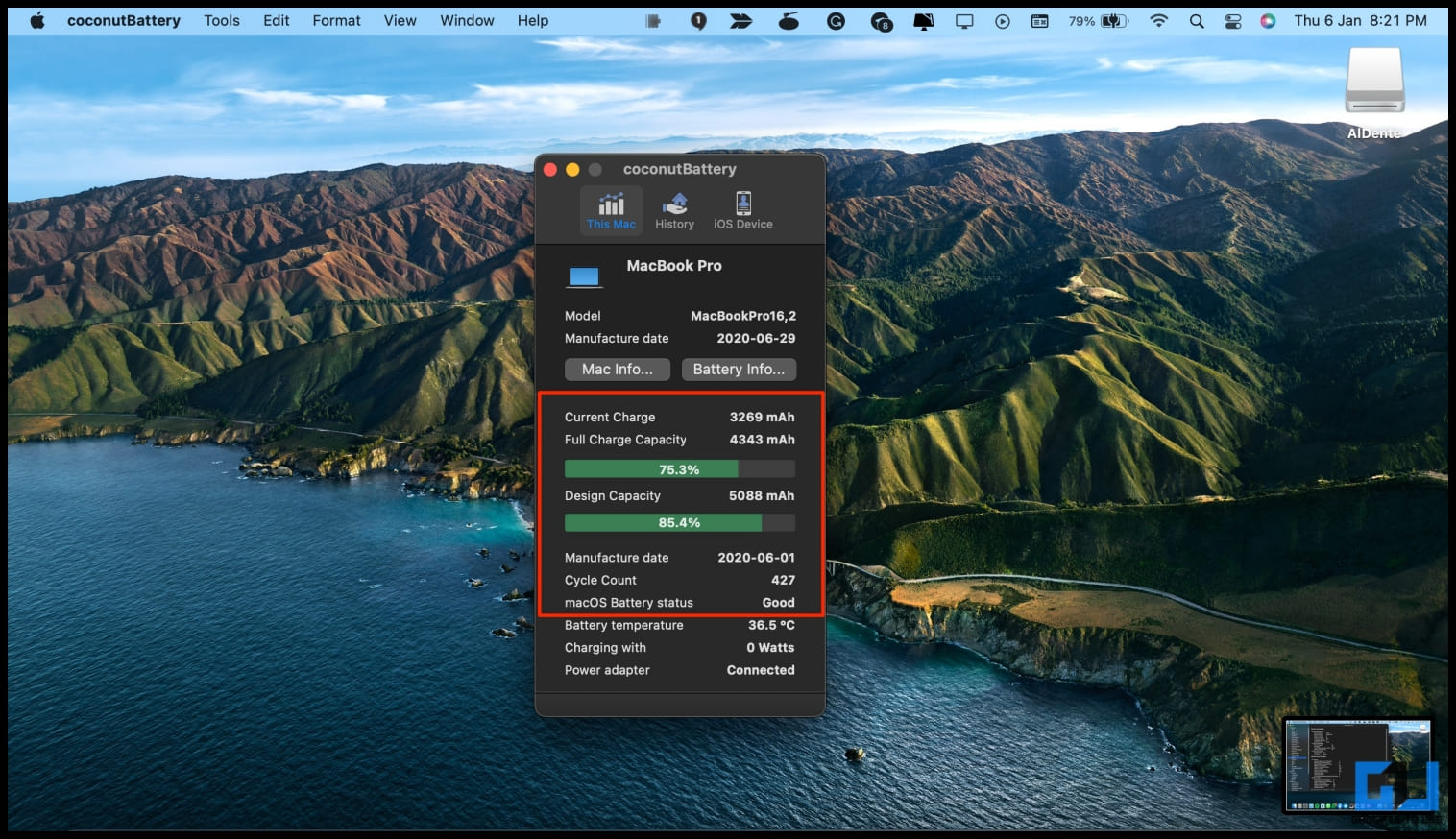Open the Format menu
1456x839 pixels.
click(x=336, y=20)
